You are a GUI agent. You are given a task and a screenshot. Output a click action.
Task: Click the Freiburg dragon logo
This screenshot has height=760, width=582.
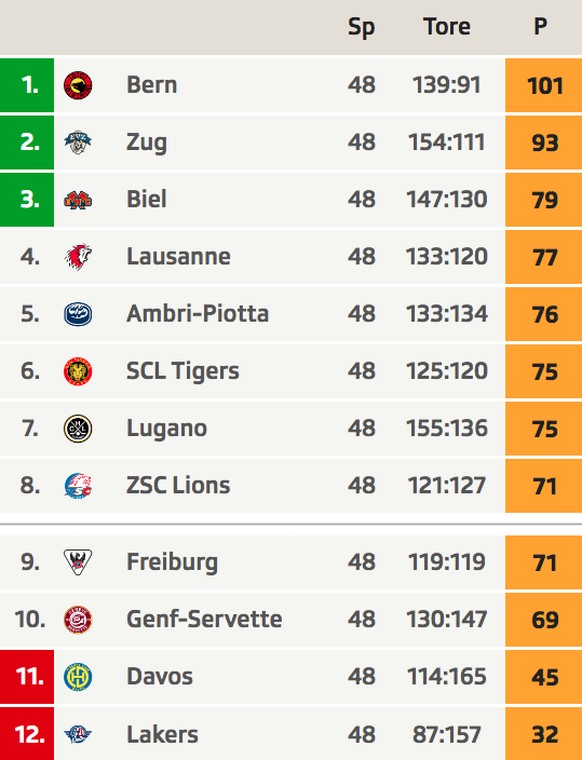[78, 562]
